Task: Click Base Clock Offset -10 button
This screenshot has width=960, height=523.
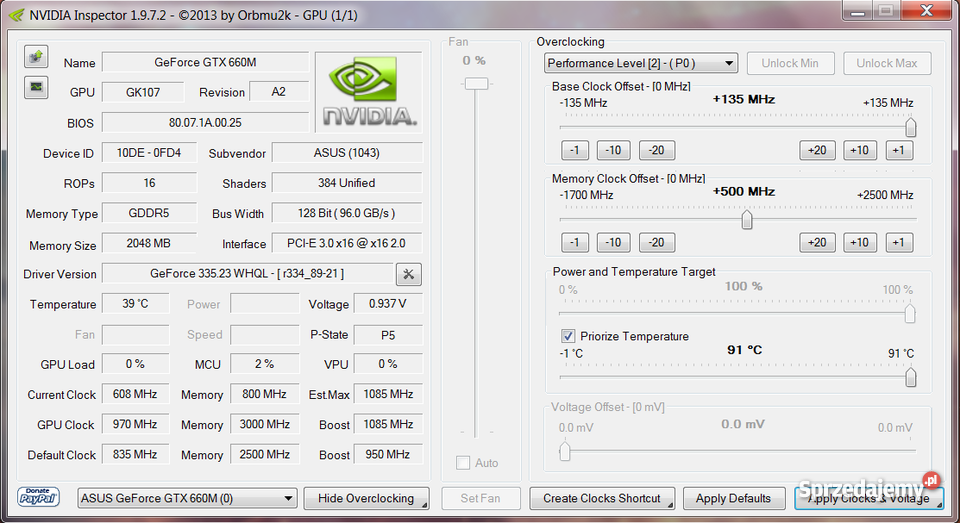Action: click(613, 150)
